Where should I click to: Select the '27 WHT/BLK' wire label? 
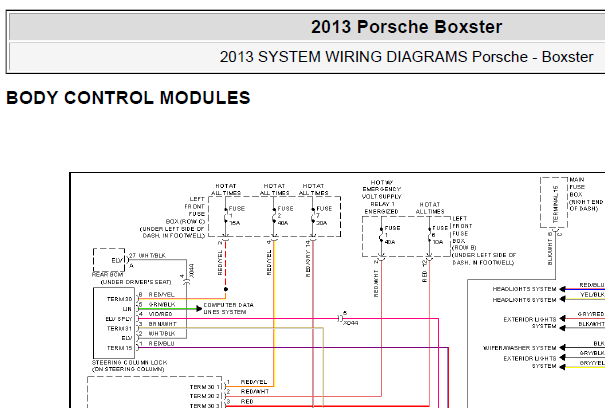point(147,256)
